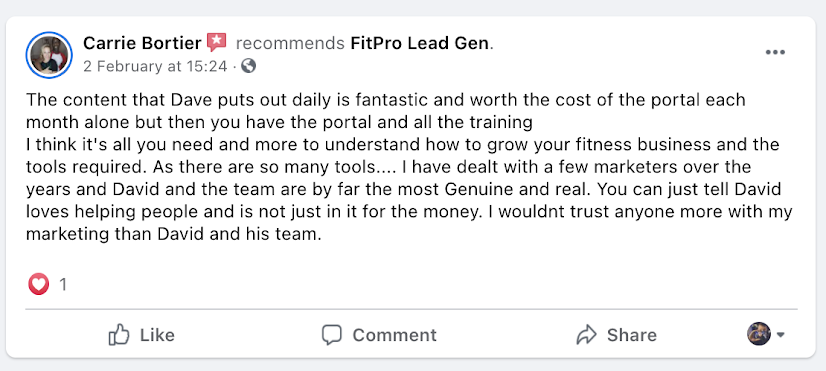Click the Share text label
This screenshot has height=371, width=826.
click(x=632, y=335)
